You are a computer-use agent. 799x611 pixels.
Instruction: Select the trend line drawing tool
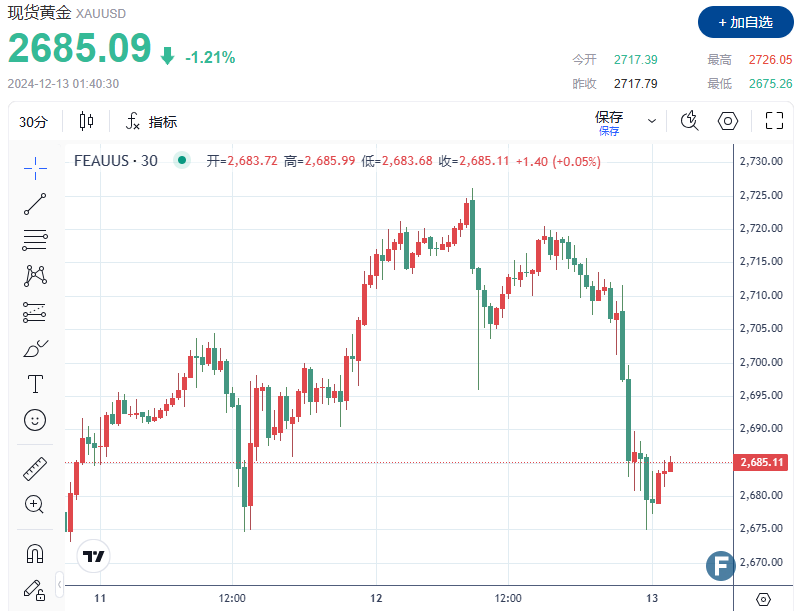click(35, 204)
